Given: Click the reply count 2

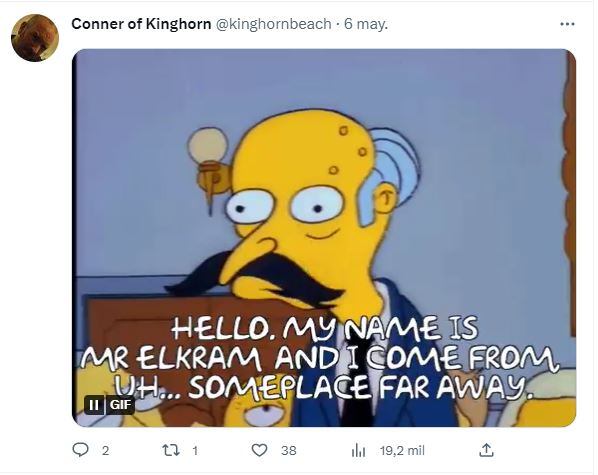Looking at the screenshot, I should pyautogui.click(x=106, y=451).
